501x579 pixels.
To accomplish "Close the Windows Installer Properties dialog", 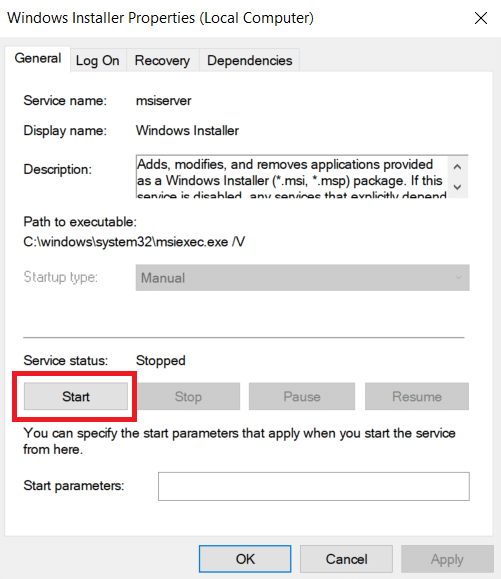I will click(x=481, y=18).
